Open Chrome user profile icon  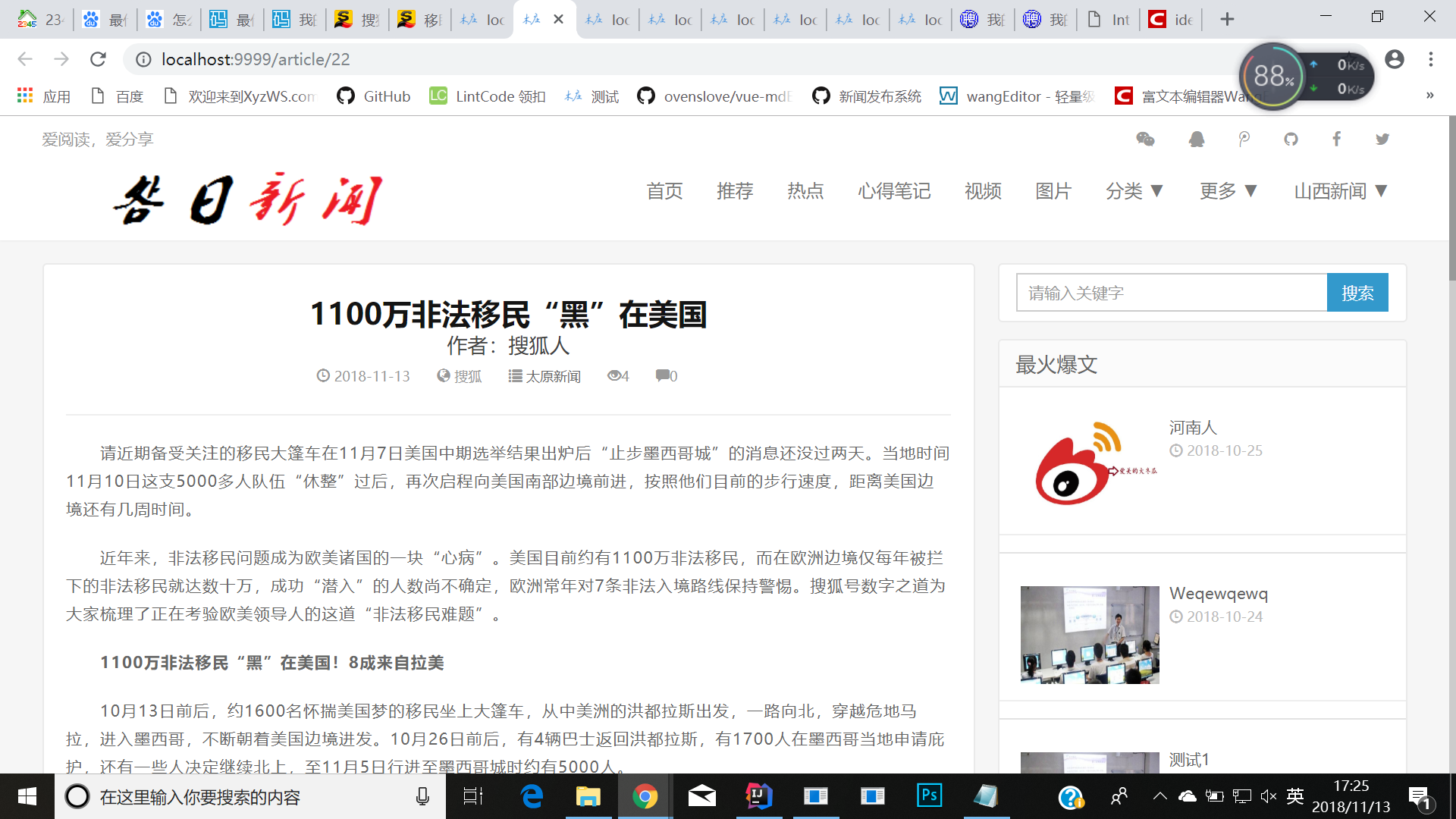click(1394, 59)
